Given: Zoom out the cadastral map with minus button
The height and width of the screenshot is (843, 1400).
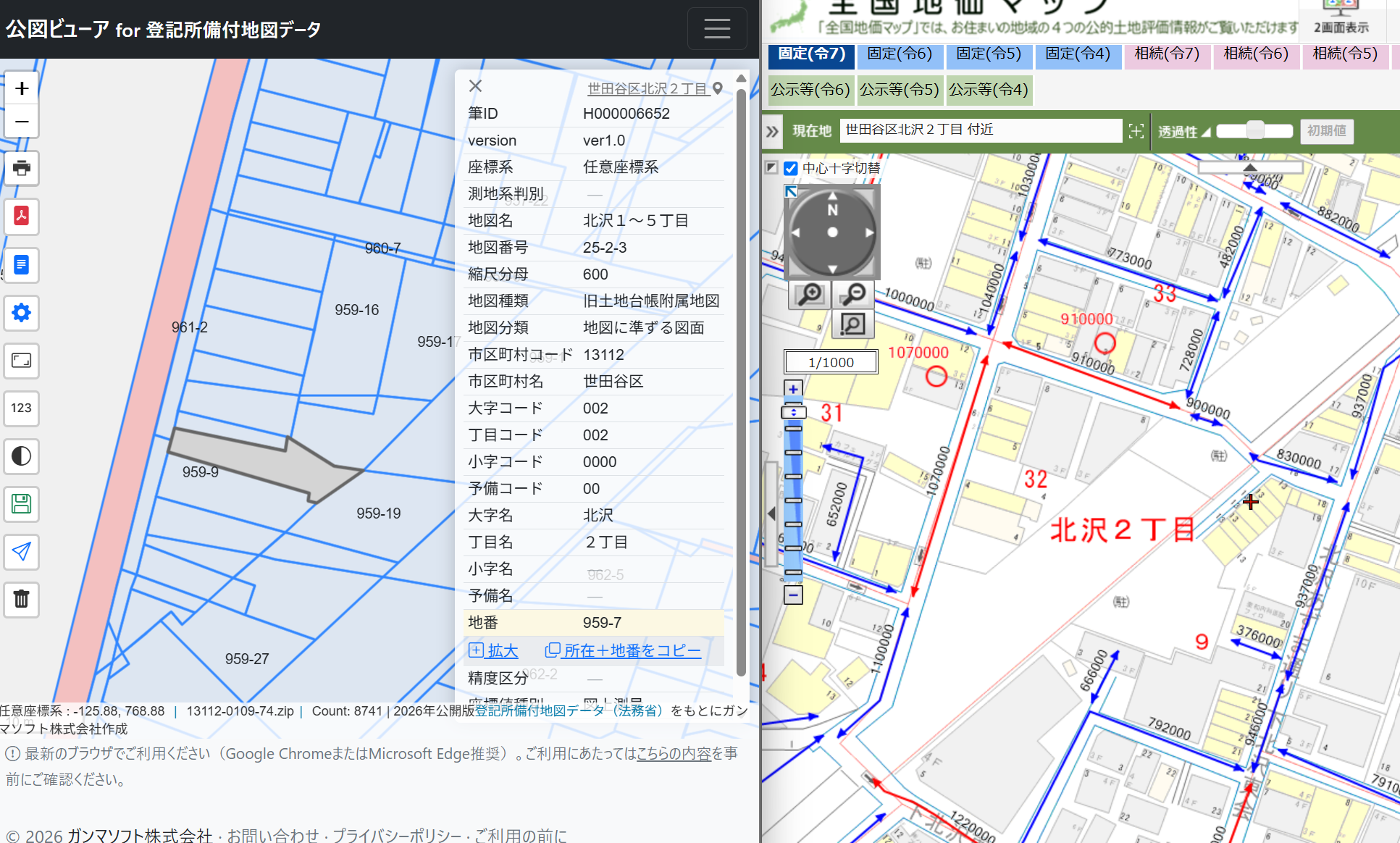Looking at the screenshot, I should coord(22,122).
